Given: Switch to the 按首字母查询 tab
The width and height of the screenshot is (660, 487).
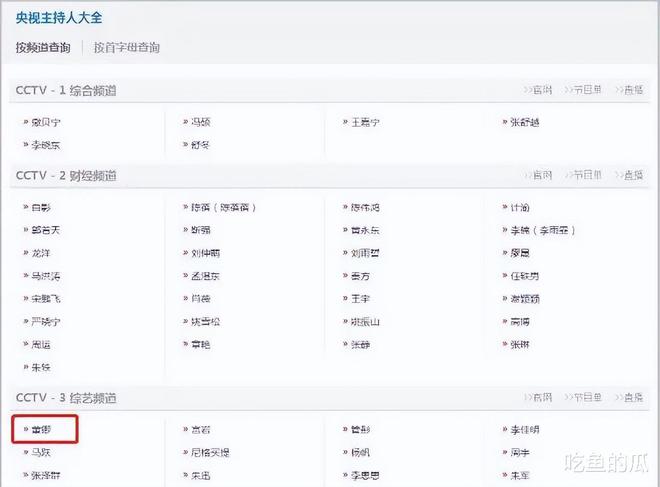Looking at the screenshot, I should [127, 48].
